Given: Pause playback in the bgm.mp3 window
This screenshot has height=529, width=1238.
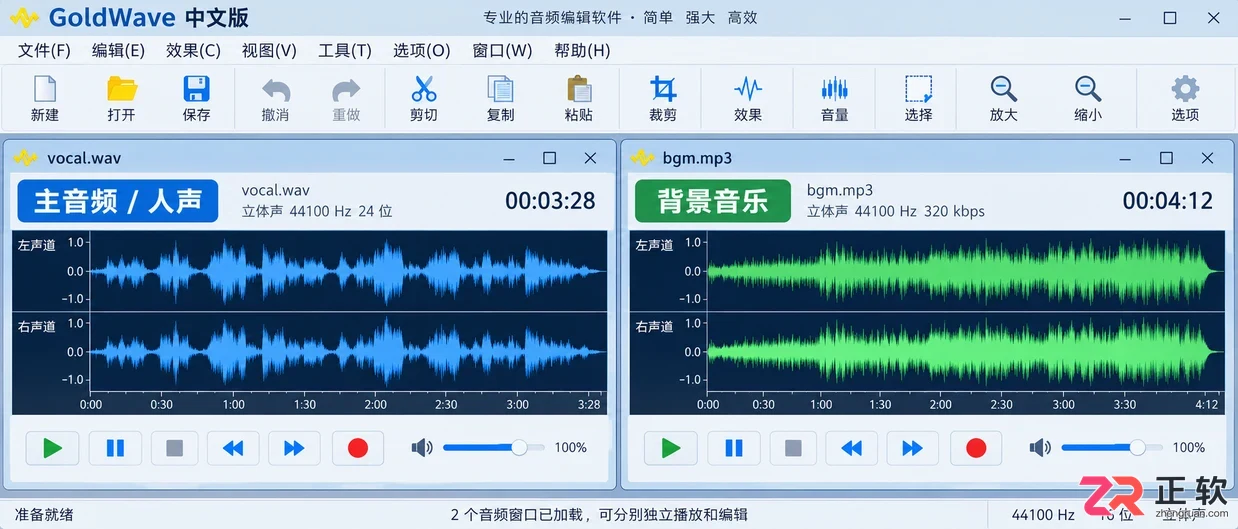Looking at the screenshot, I should point(733,448).
